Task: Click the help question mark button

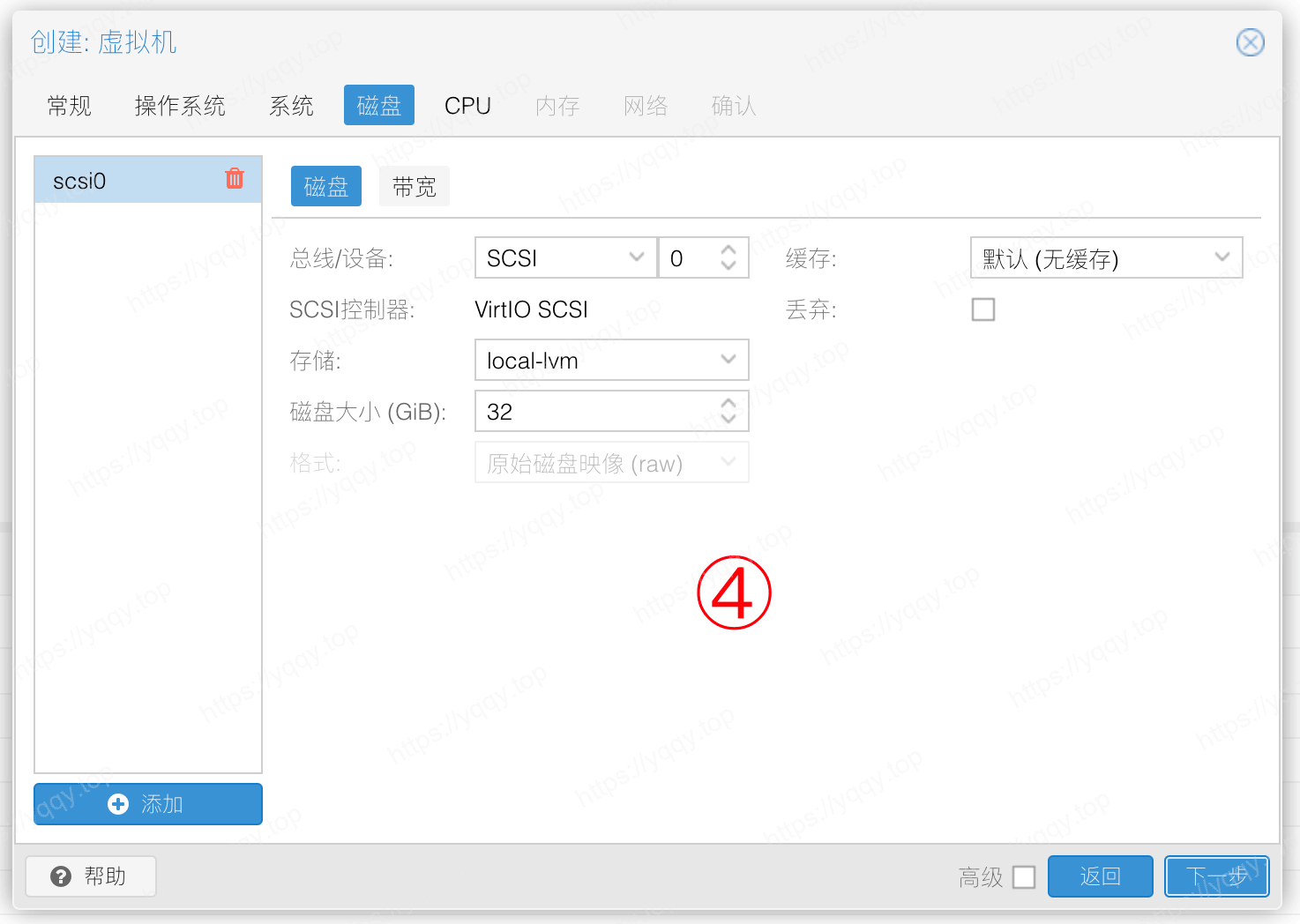Action: [91, 876]
